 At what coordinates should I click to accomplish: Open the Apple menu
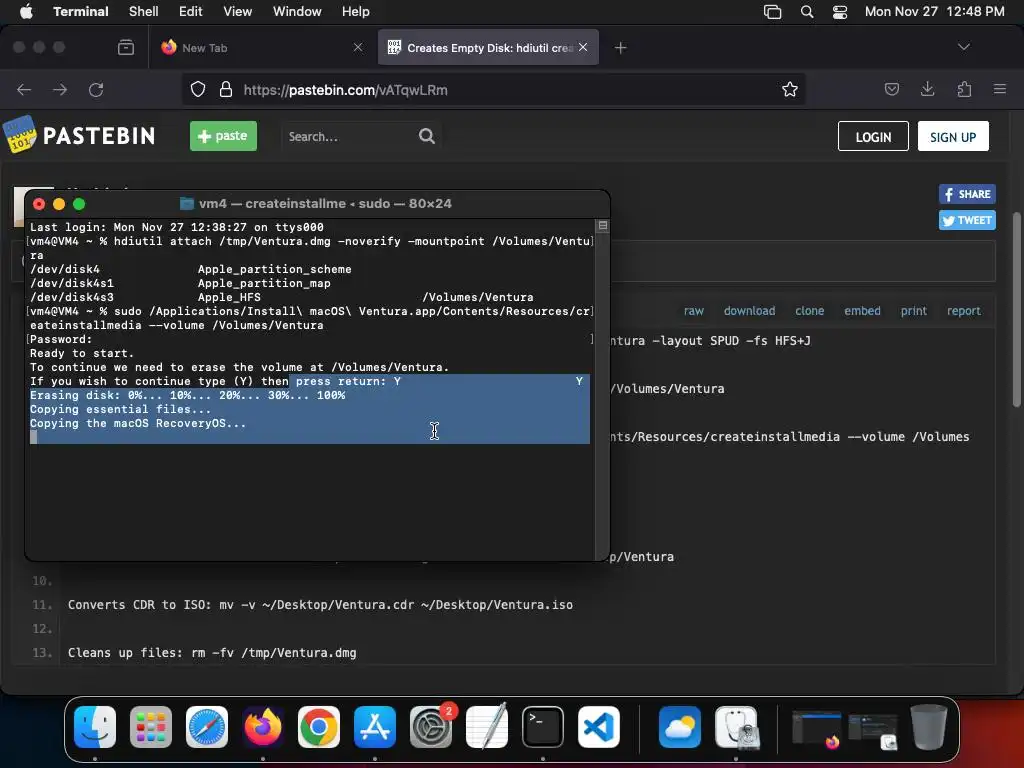[x=26, y=12]
